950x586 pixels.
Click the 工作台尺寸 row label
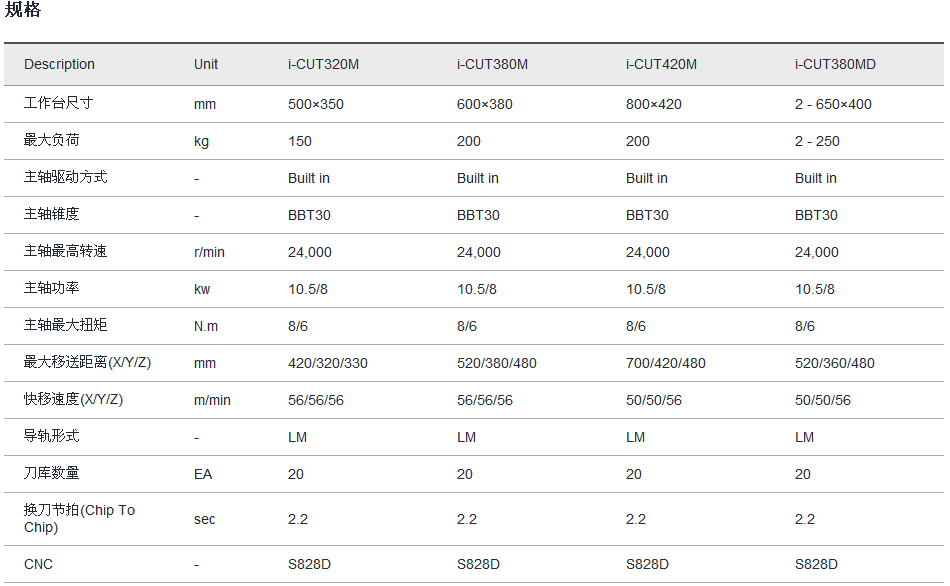pyautogui.click(x=58, y=103)
